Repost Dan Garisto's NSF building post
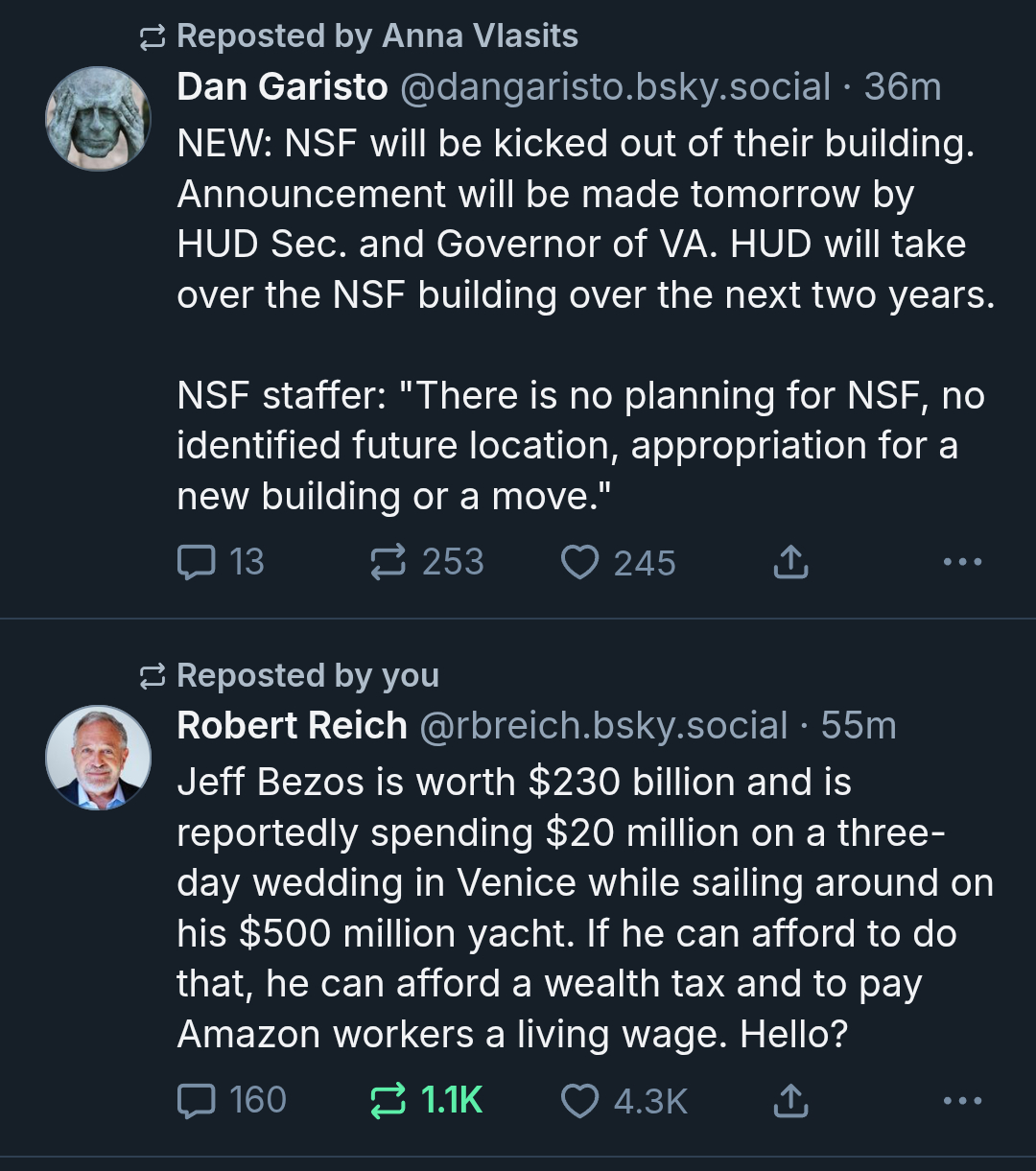1036x1171 pixels. coord(388,562)
